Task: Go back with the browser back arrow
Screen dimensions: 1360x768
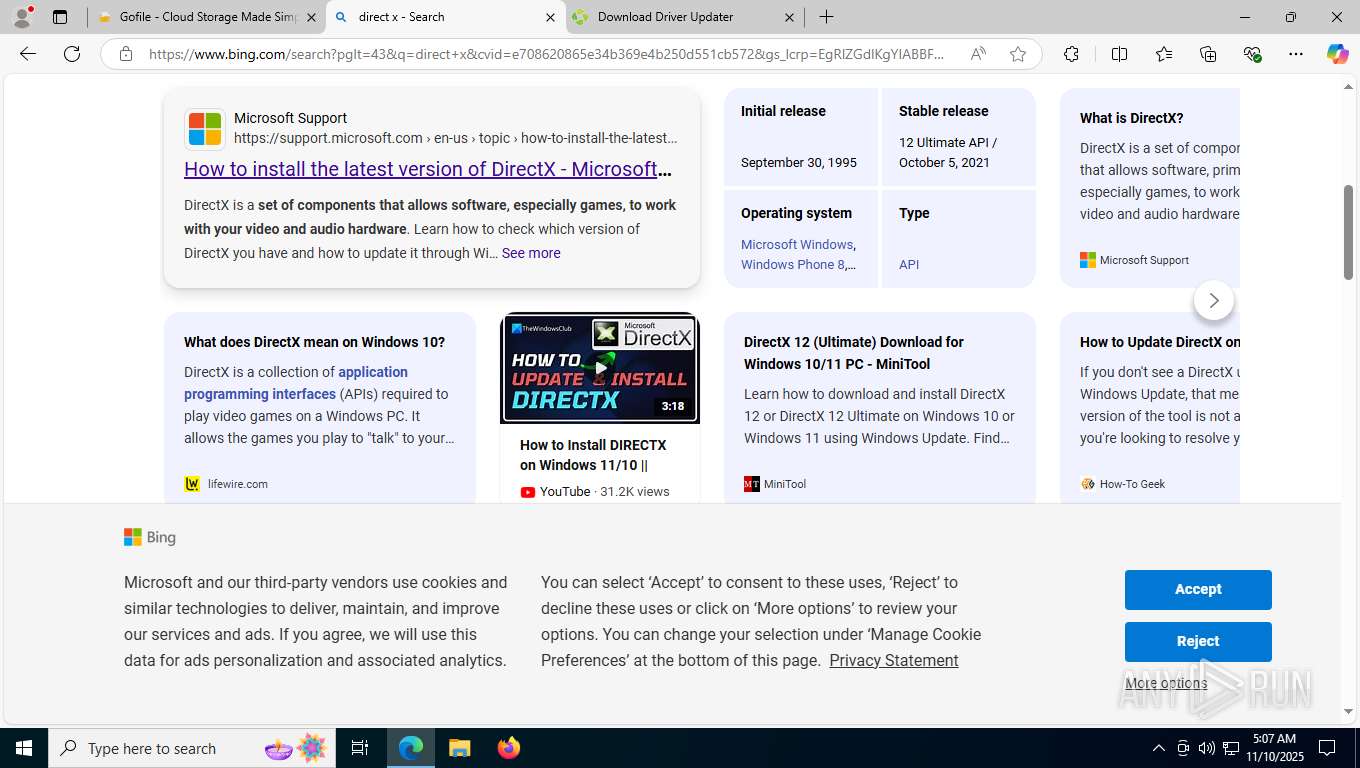Action: (x=28, y=54)
